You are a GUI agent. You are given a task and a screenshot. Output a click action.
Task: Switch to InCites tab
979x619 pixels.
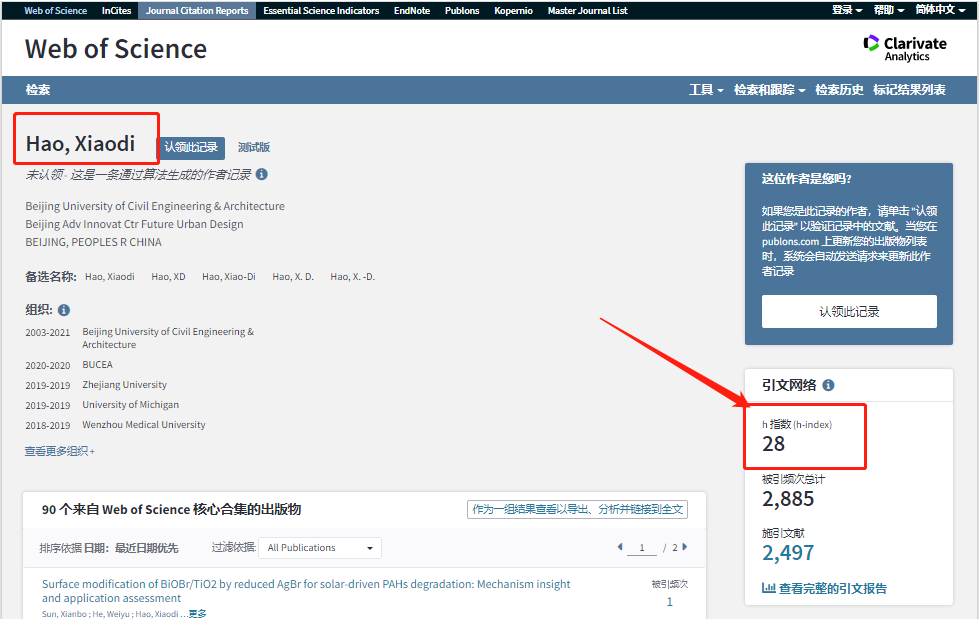coord(117,11)
